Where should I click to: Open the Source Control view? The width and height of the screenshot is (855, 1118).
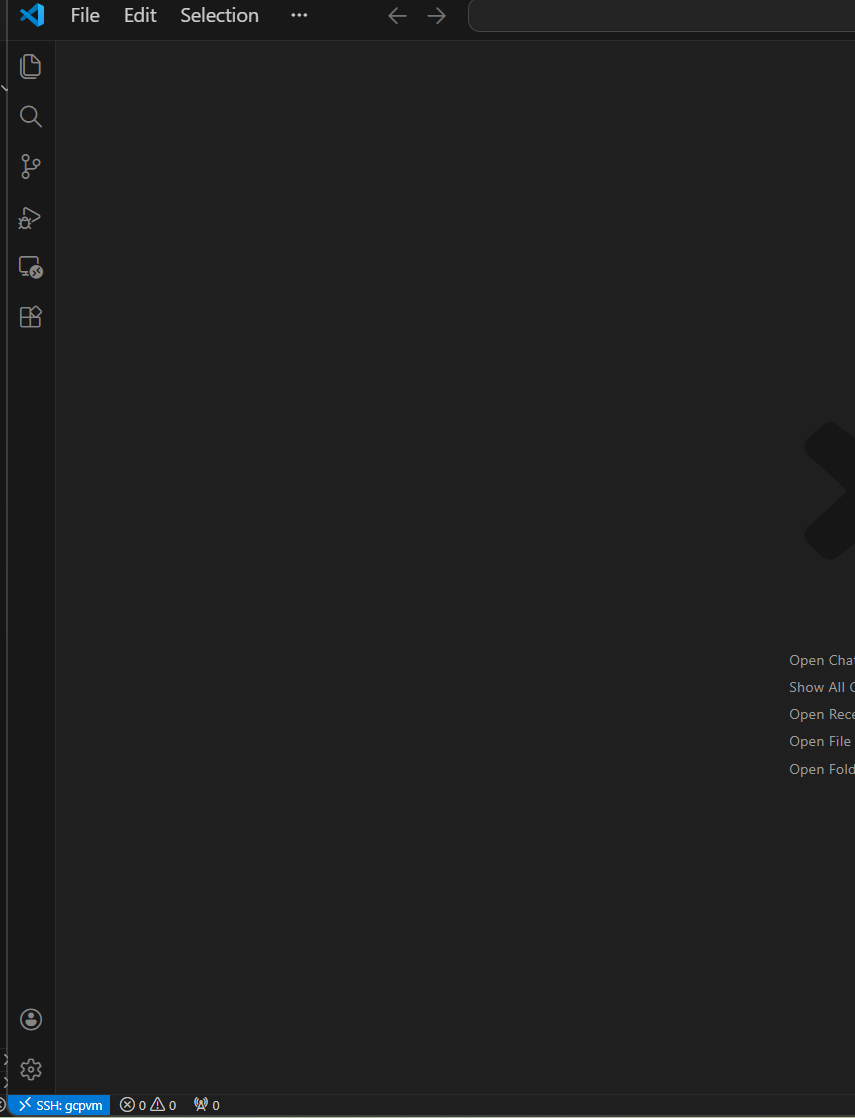click(x=31, y=167)
